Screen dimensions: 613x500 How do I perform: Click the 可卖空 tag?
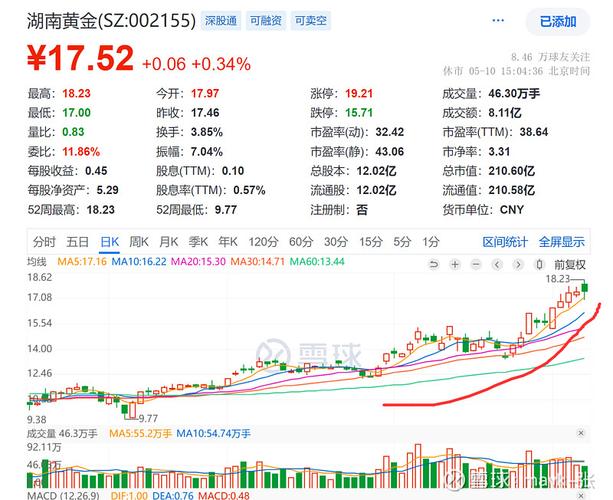[311, 21]
